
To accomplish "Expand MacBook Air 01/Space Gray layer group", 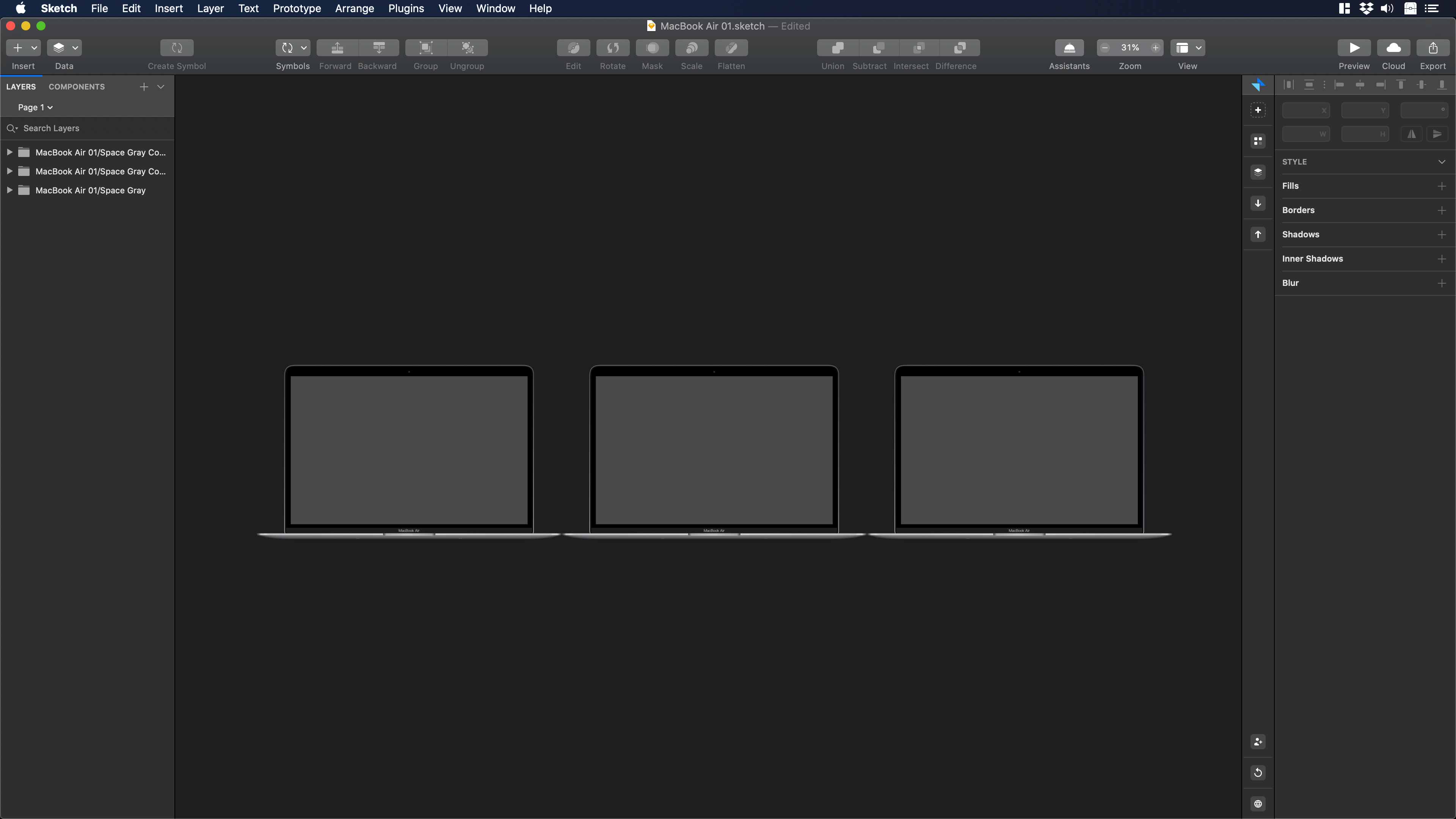I will click(x=9, y=190).
